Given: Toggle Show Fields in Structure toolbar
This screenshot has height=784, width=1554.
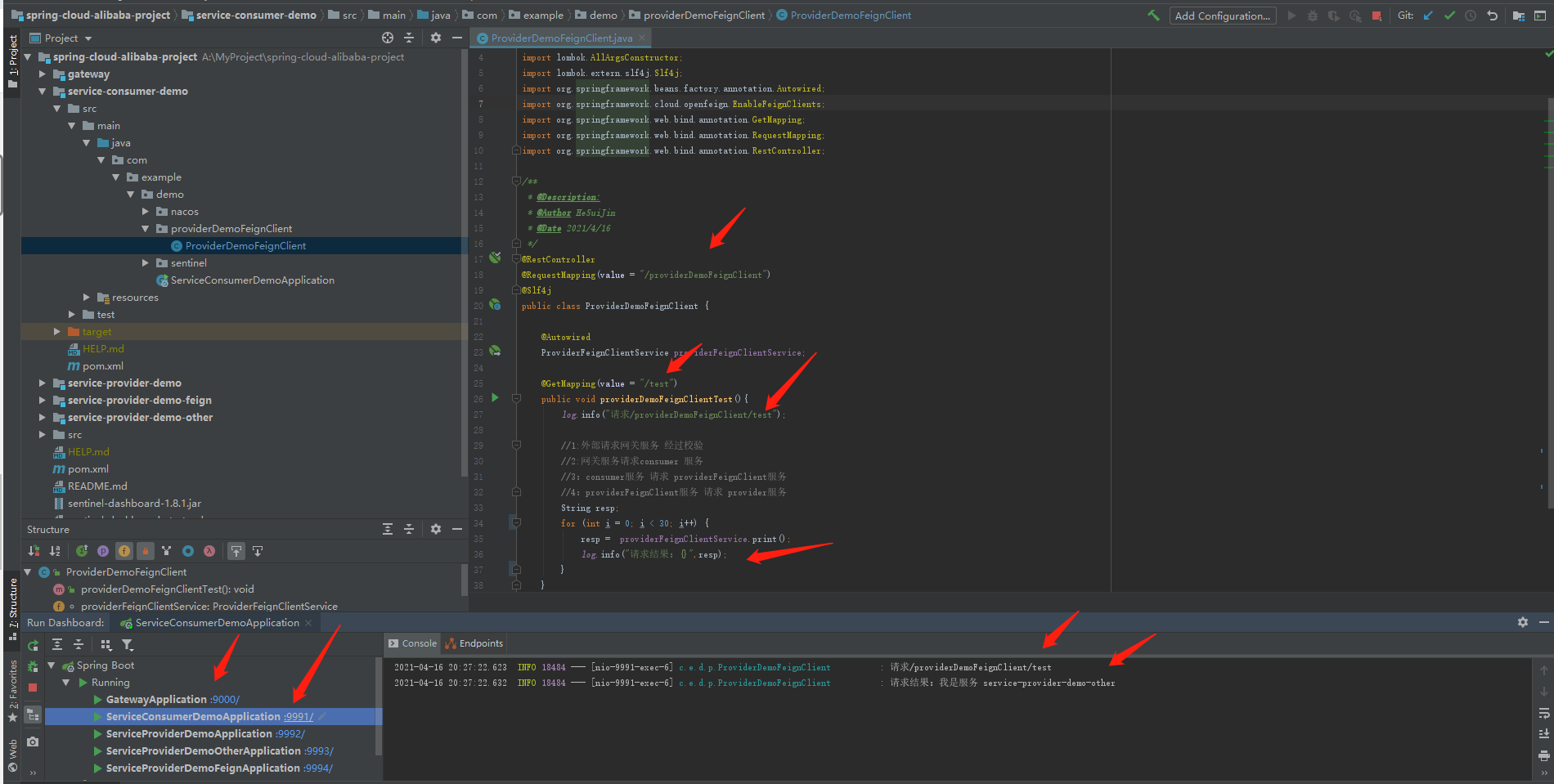Looking at the screenshot, I should pos(124,551).
